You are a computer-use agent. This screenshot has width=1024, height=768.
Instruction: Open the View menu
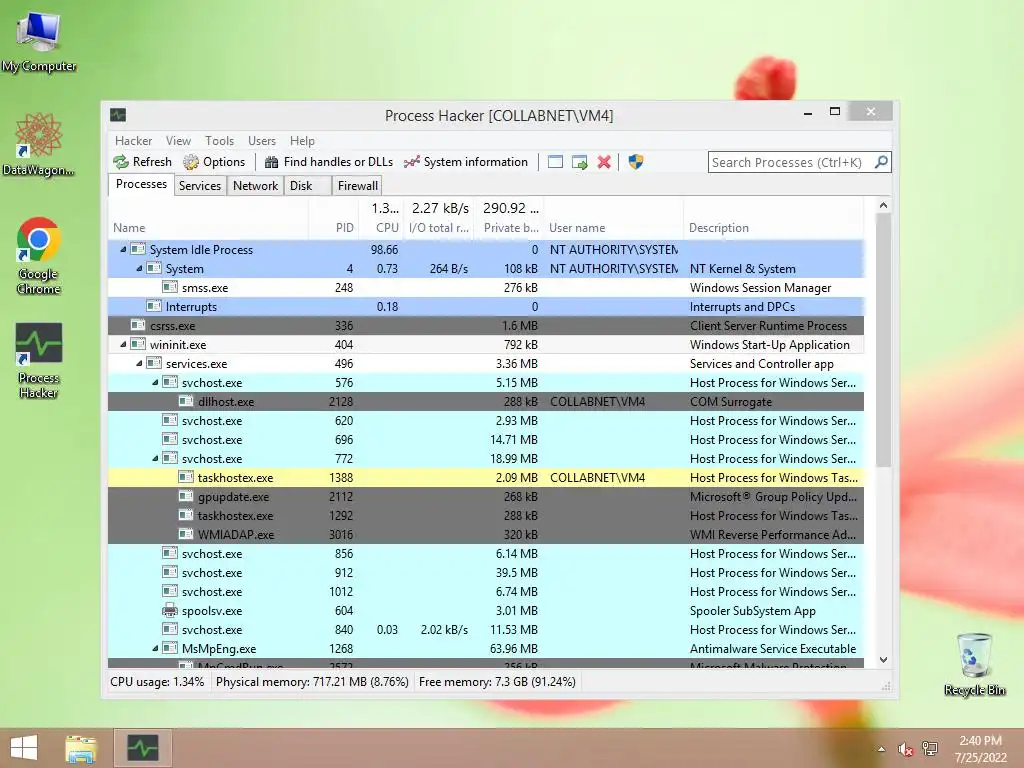click(178, 141)
